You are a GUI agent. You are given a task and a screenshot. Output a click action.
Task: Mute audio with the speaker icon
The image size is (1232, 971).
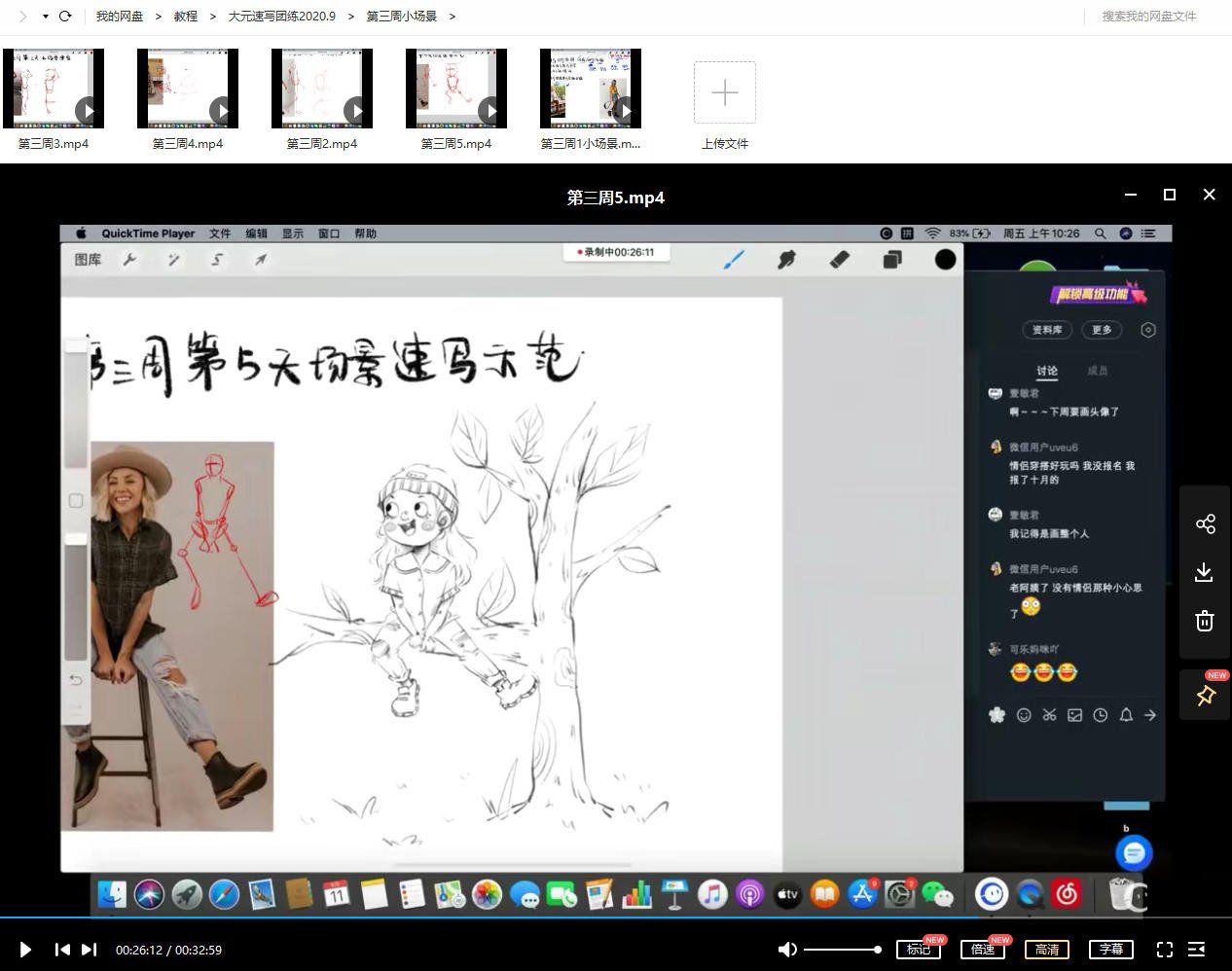pyautogui.click(x=786, y=949)
